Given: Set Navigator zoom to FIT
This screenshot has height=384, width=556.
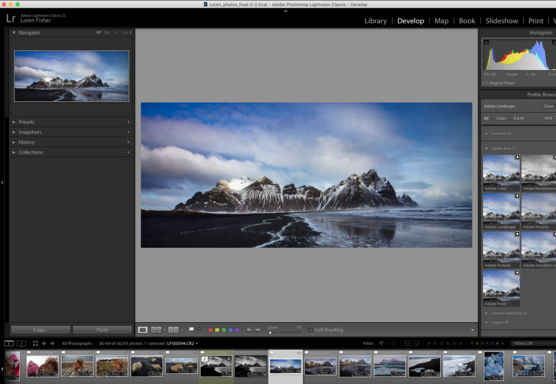Looking at the screenshot, I should 99,33.
